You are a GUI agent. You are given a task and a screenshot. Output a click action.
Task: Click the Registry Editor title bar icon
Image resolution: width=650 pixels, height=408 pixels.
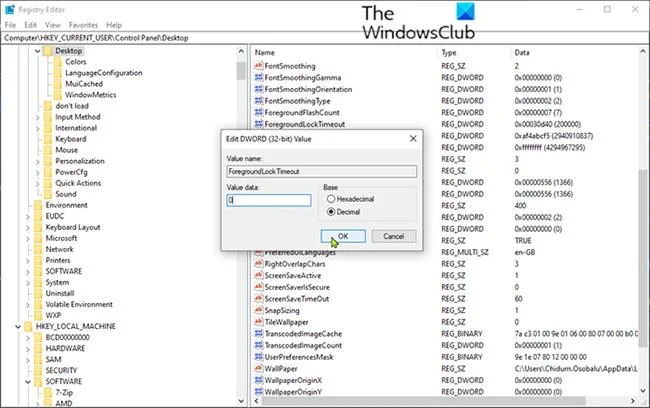pyautogui.click(x=10, y=9)
